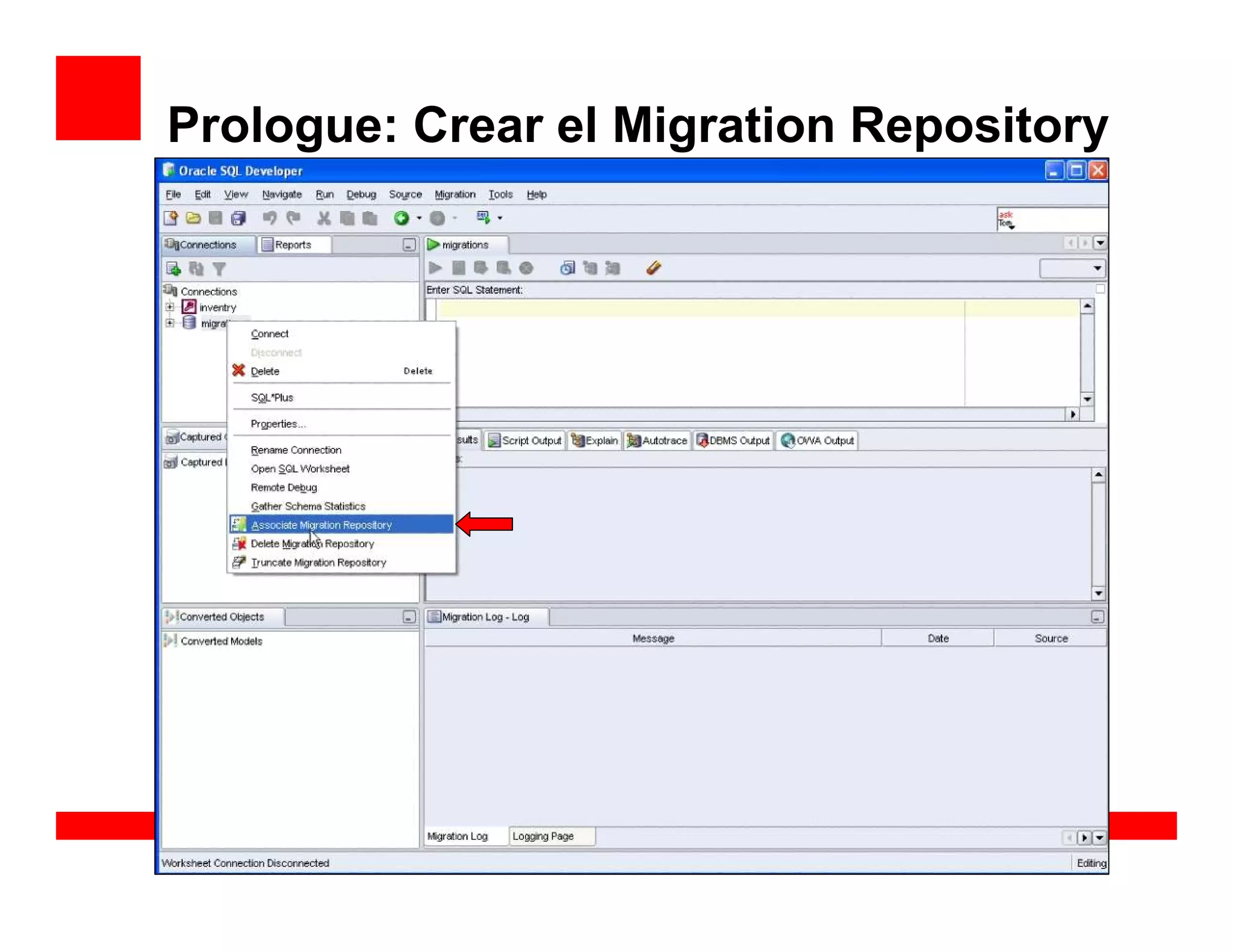The image size is (1233, 952).
Task: Select Truncate Migration Repository menu item
Action: pos(341,563)
